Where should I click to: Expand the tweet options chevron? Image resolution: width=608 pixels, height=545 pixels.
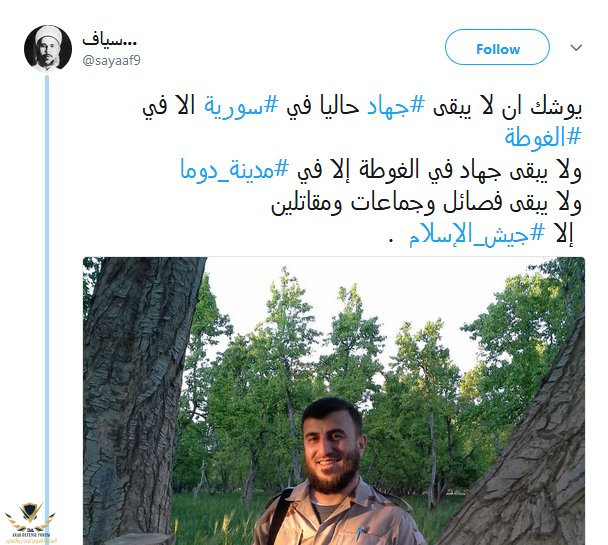click(576, 48)
